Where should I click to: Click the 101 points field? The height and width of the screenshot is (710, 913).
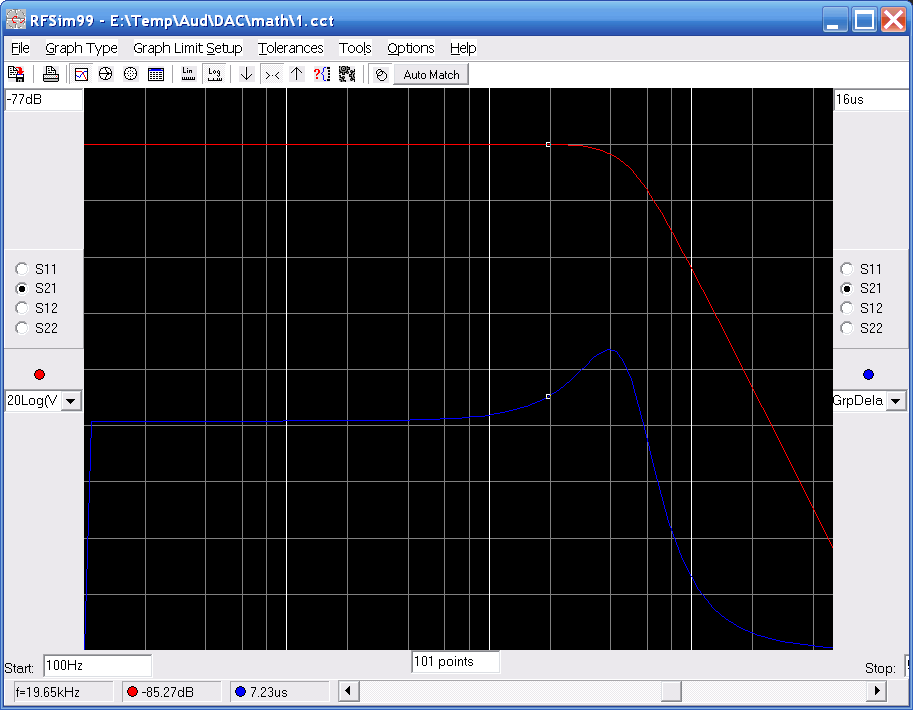pos(455,662)
